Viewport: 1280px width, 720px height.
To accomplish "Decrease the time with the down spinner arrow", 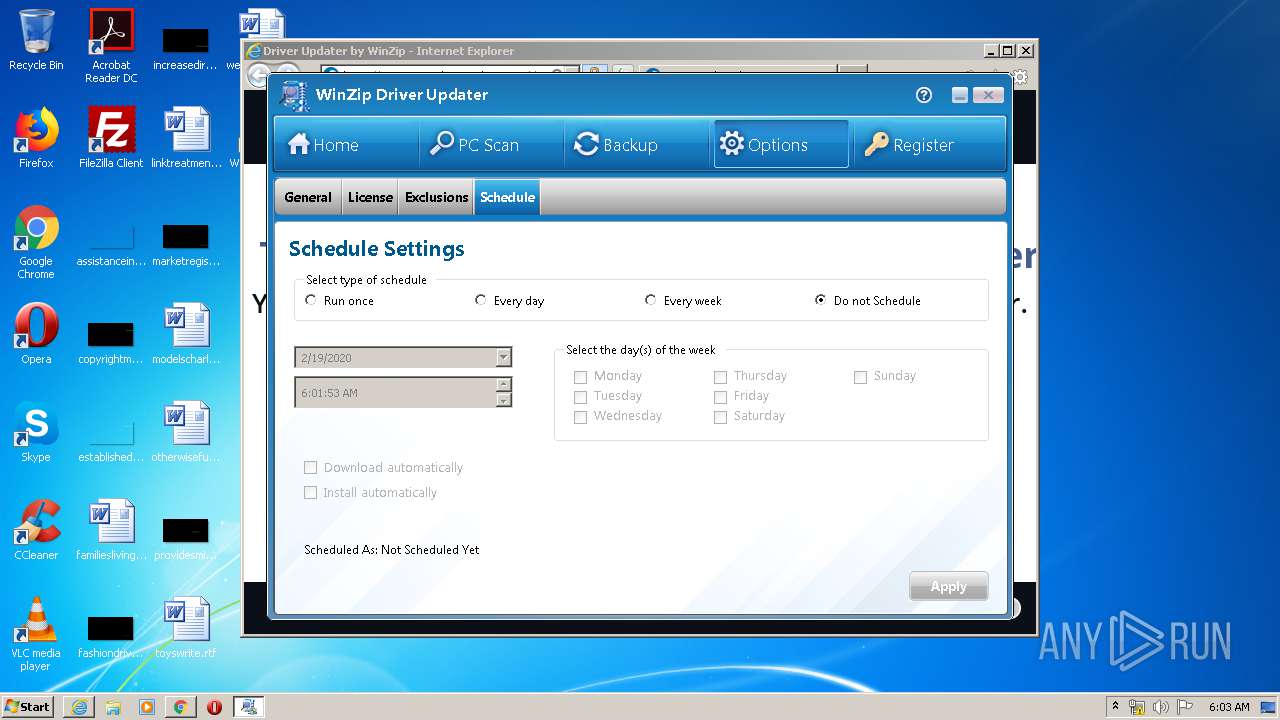I will (x=504, y=400).
